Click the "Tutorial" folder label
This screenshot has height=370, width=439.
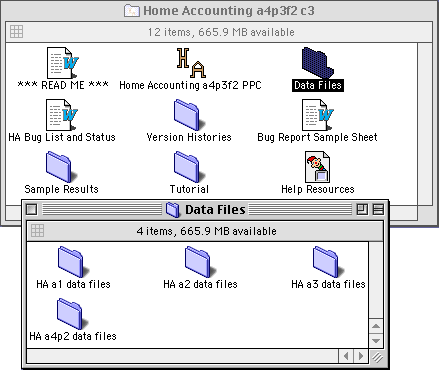point(189,189)
